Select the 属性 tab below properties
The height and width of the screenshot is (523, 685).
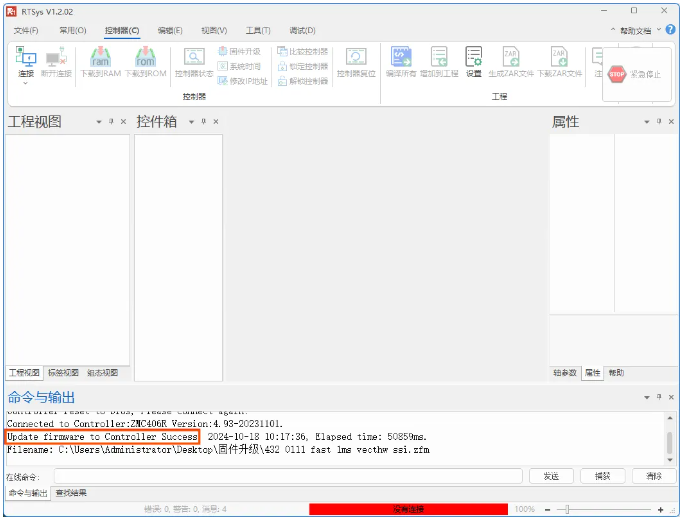coord(592,373)
